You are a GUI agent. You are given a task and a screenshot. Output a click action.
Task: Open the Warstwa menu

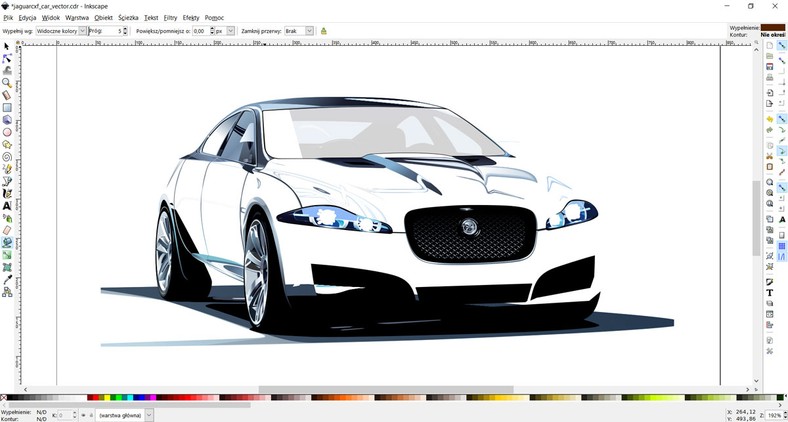point(77,18)
